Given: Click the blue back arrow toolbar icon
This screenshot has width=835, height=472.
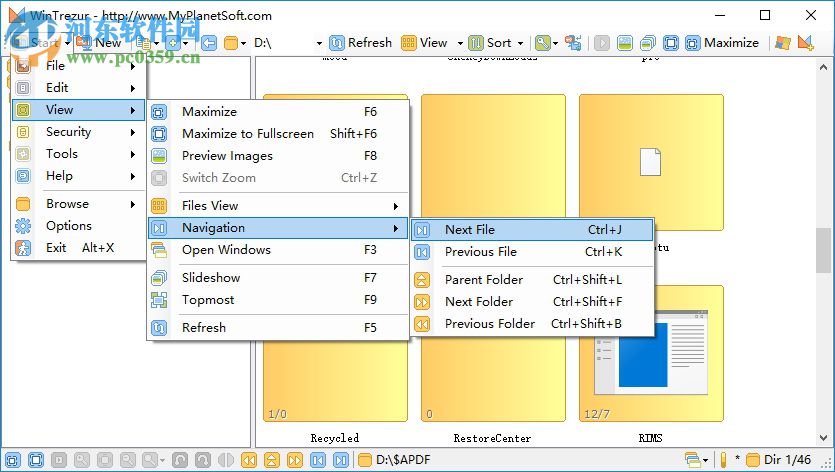Looking at the screenshot, I should tap(209, 43).
